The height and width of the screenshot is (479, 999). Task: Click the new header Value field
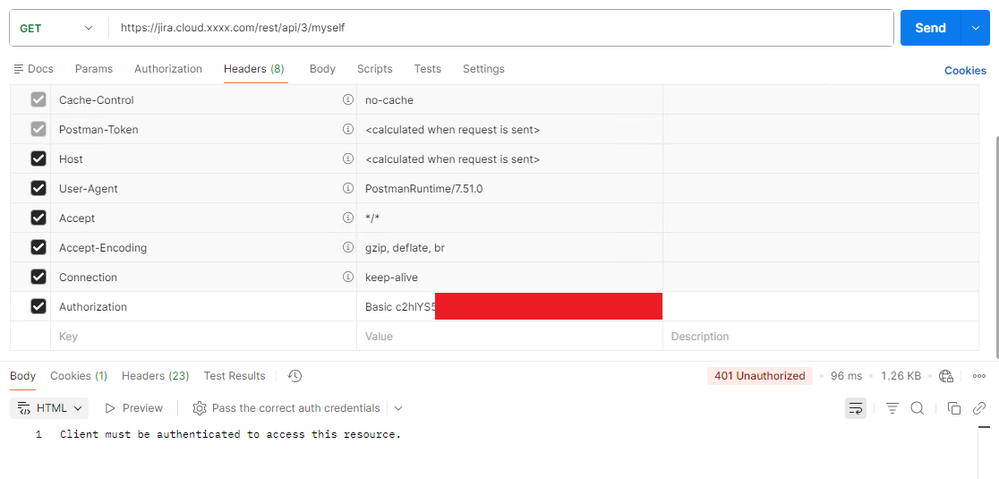(509, 336)
